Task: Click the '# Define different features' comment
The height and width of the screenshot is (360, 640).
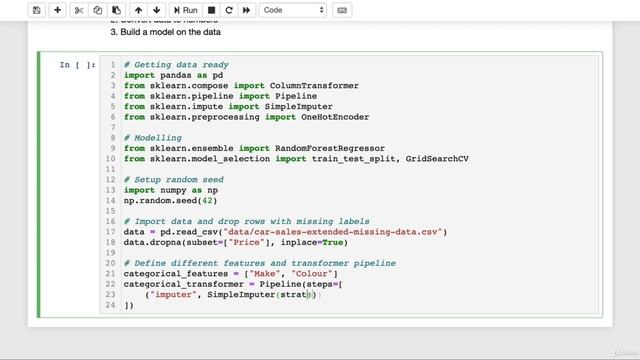Action: click(x=260, y=263)
